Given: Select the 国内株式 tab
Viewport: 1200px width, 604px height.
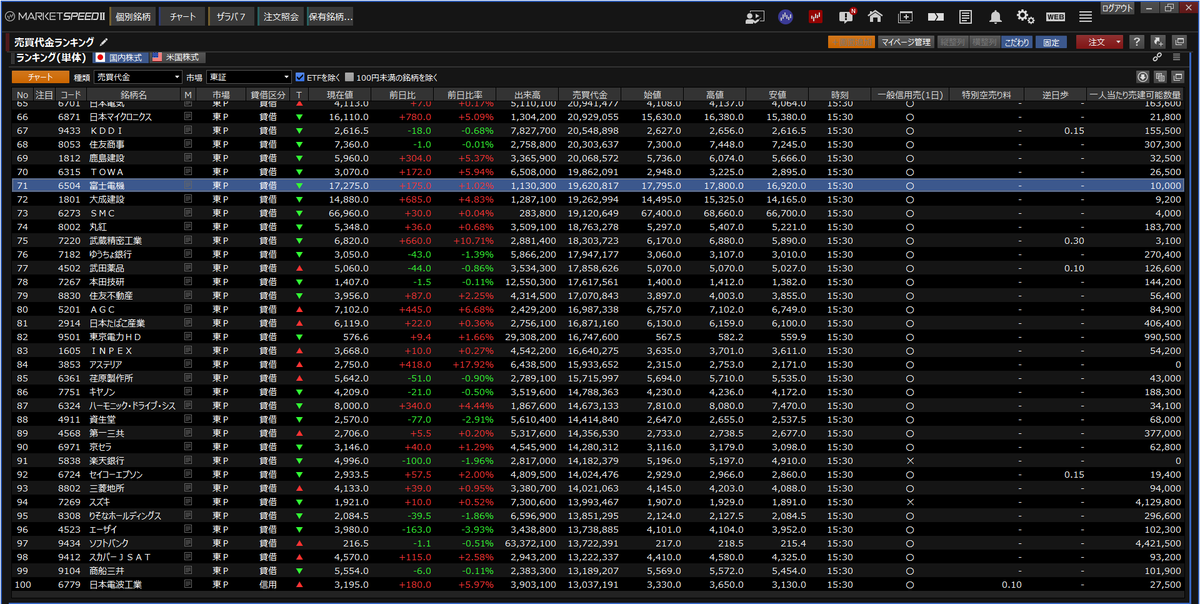Looking at the screenshot, I should (x=119, y=58).
